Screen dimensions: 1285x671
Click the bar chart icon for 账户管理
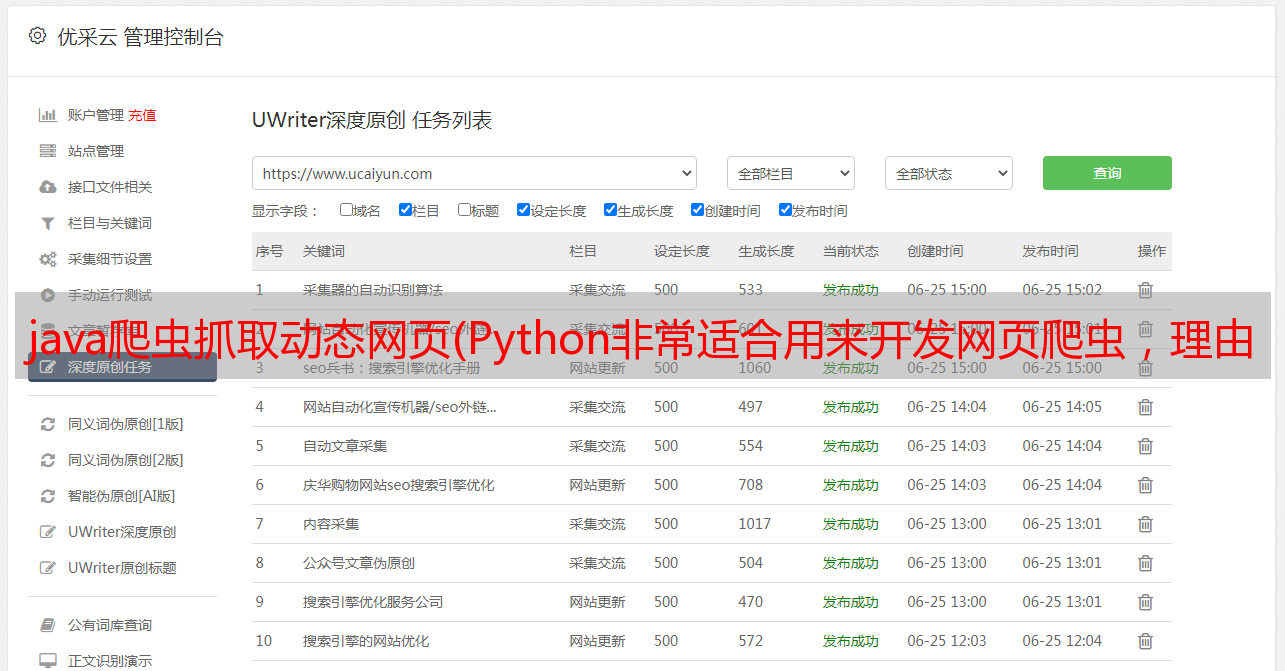point(47,115)
